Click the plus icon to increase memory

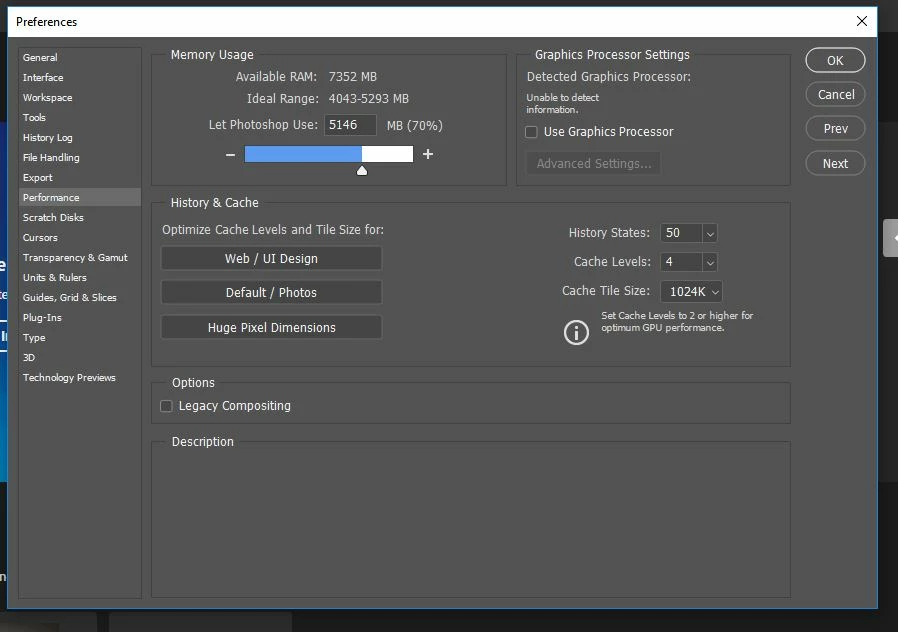tap(428, 154)
